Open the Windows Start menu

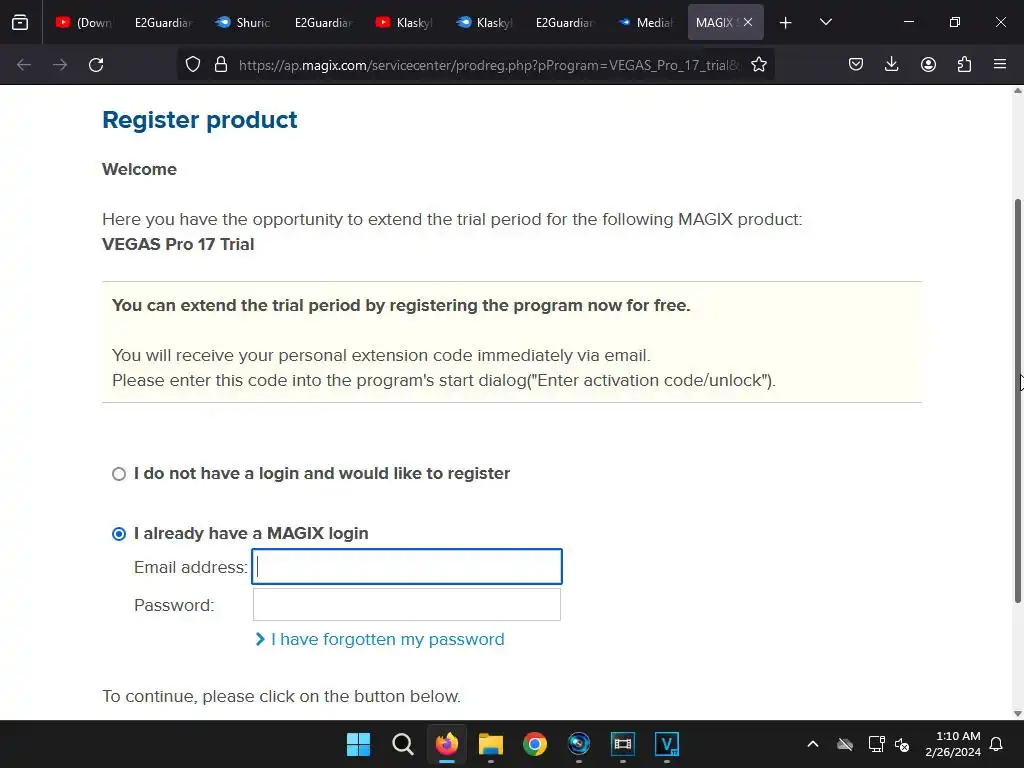click(358, 744)
